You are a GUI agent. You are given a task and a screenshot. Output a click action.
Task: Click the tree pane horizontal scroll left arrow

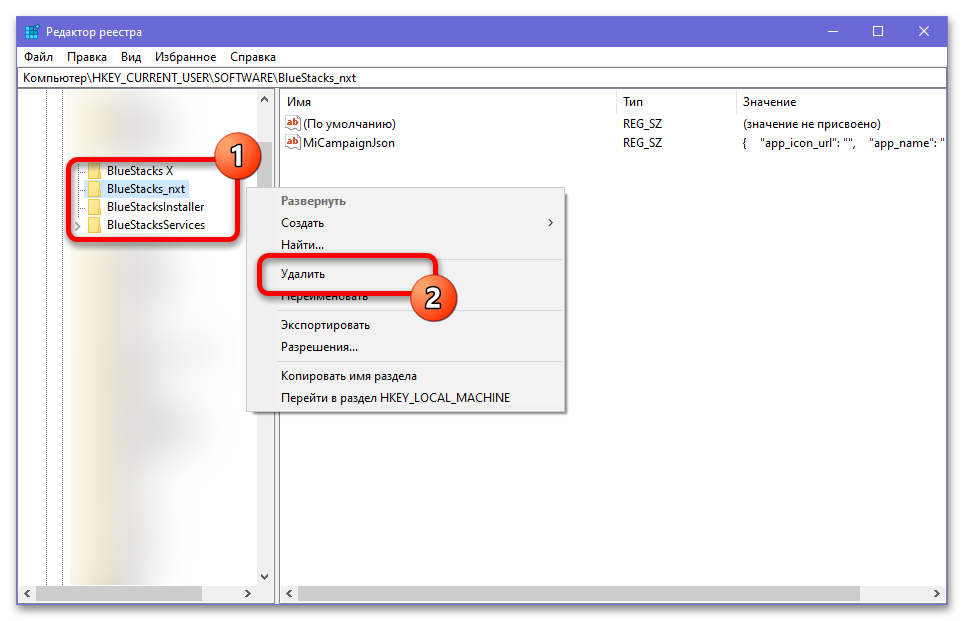[x=27, y=593]
